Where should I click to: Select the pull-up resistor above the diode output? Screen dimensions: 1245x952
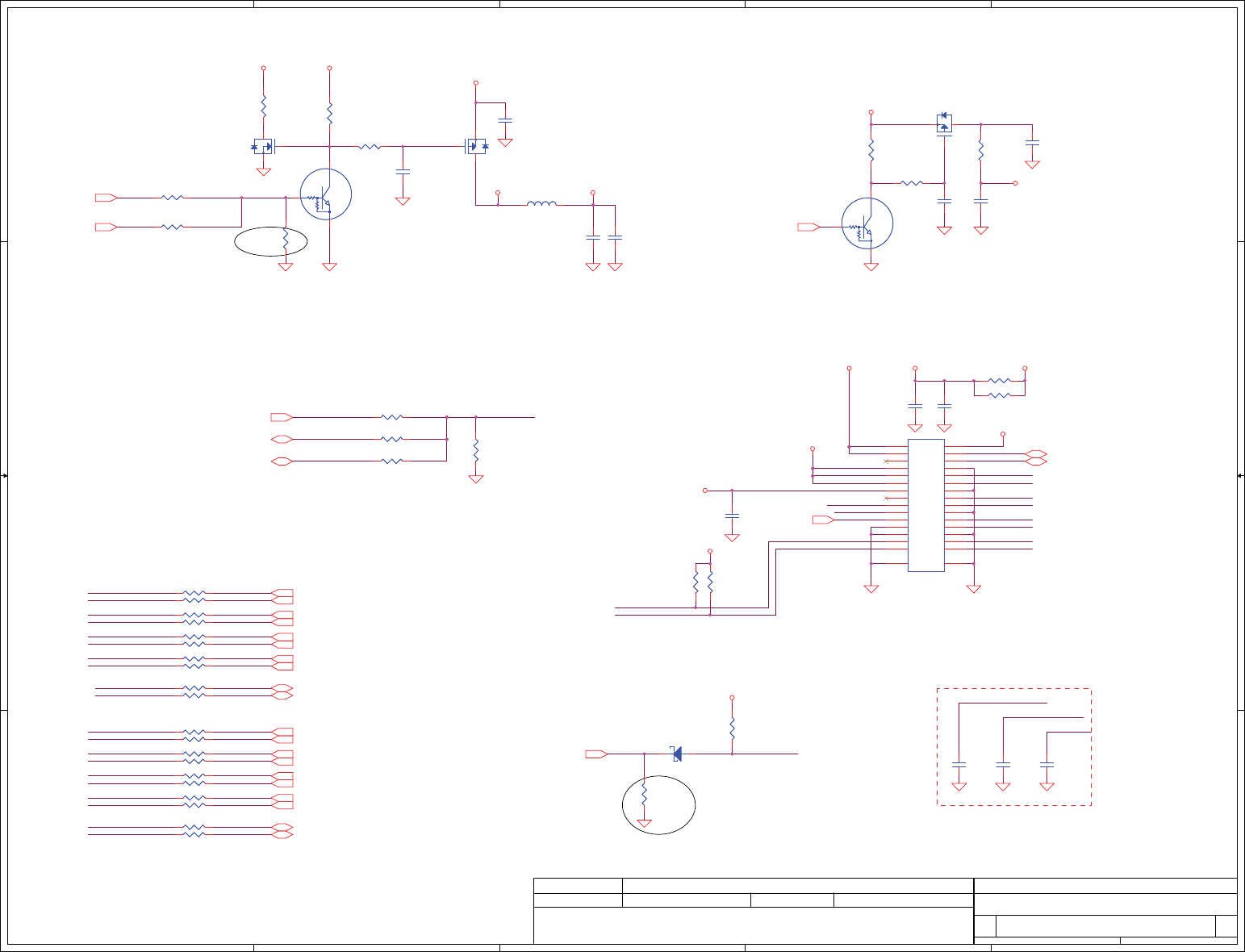[733, 729]
